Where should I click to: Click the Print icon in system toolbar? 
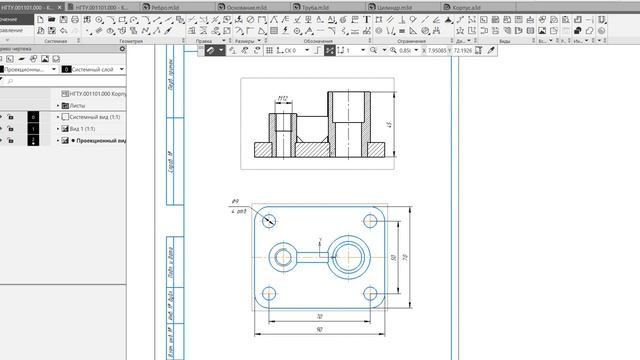75,20
